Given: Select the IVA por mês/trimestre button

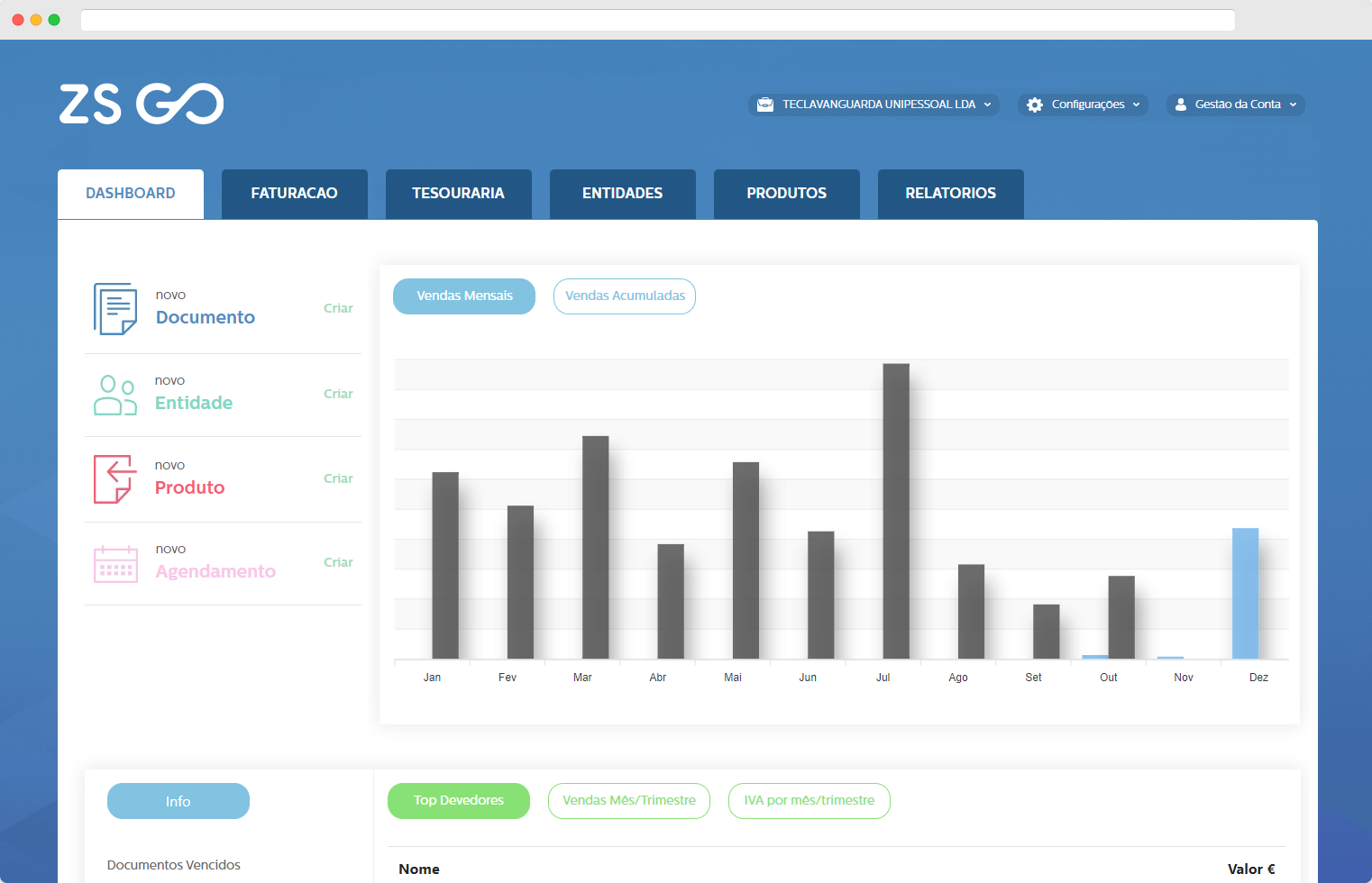Looking at the screenshot, I should [809, 801].
